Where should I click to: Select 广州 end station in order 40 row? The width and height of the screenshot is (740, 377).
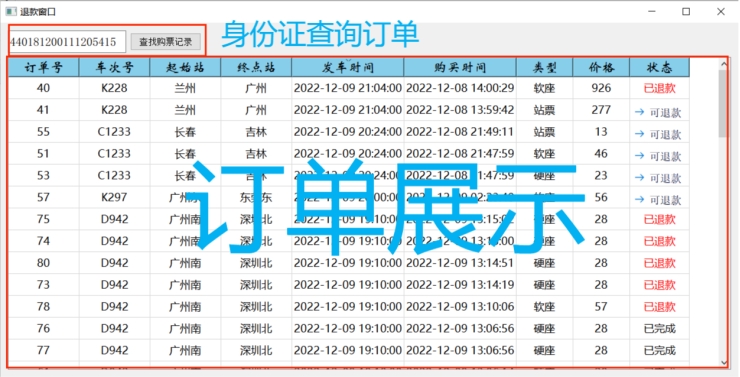(x=256, y=88)
